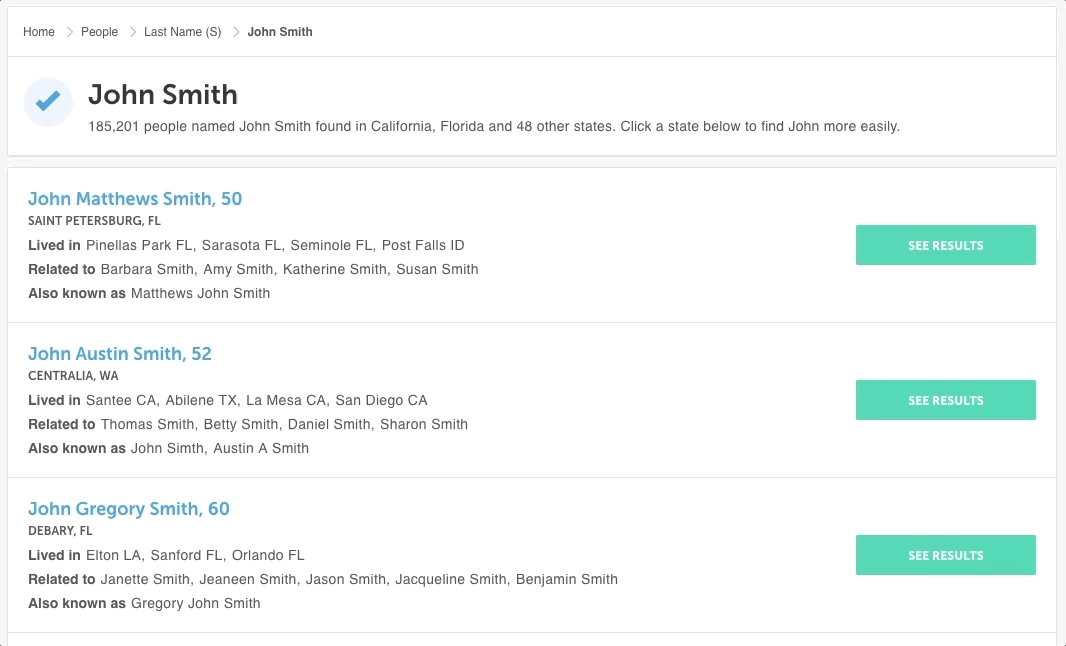Select the John Smith breadcrumb item

[280, 32]
